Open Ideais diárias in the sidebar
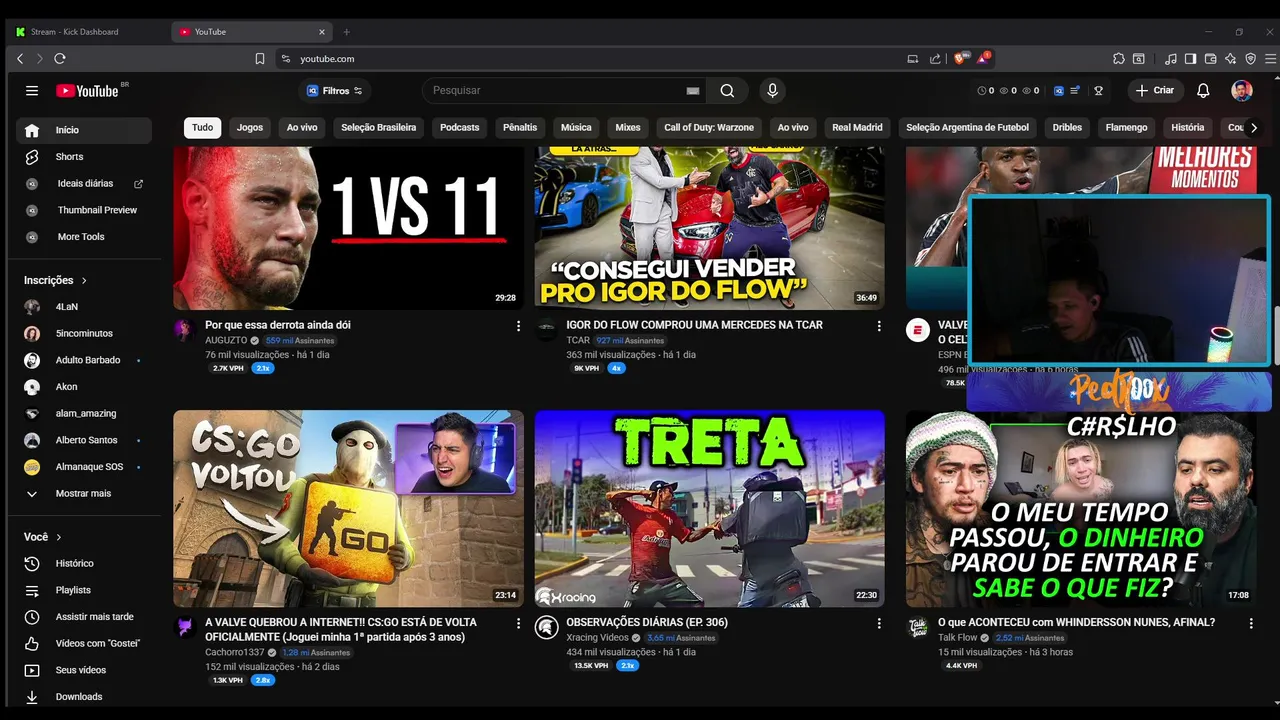 point(83,184)
